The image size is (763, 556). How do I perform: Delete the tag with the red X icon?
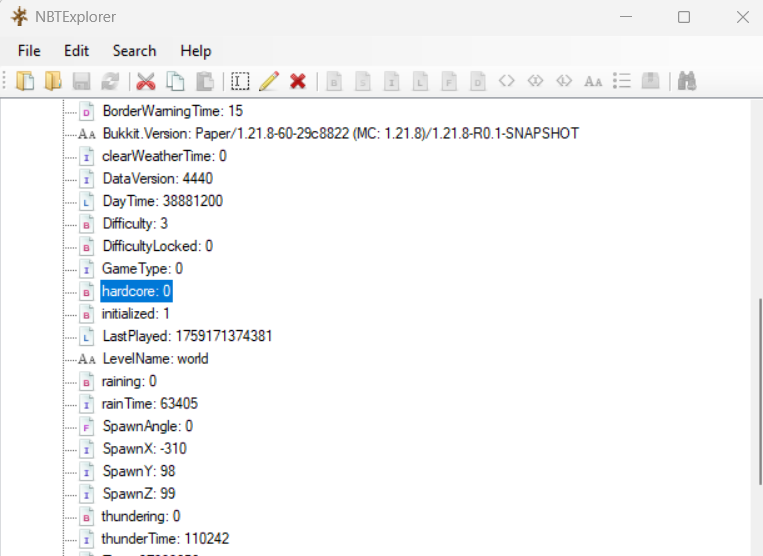click(x=297, y=81)
